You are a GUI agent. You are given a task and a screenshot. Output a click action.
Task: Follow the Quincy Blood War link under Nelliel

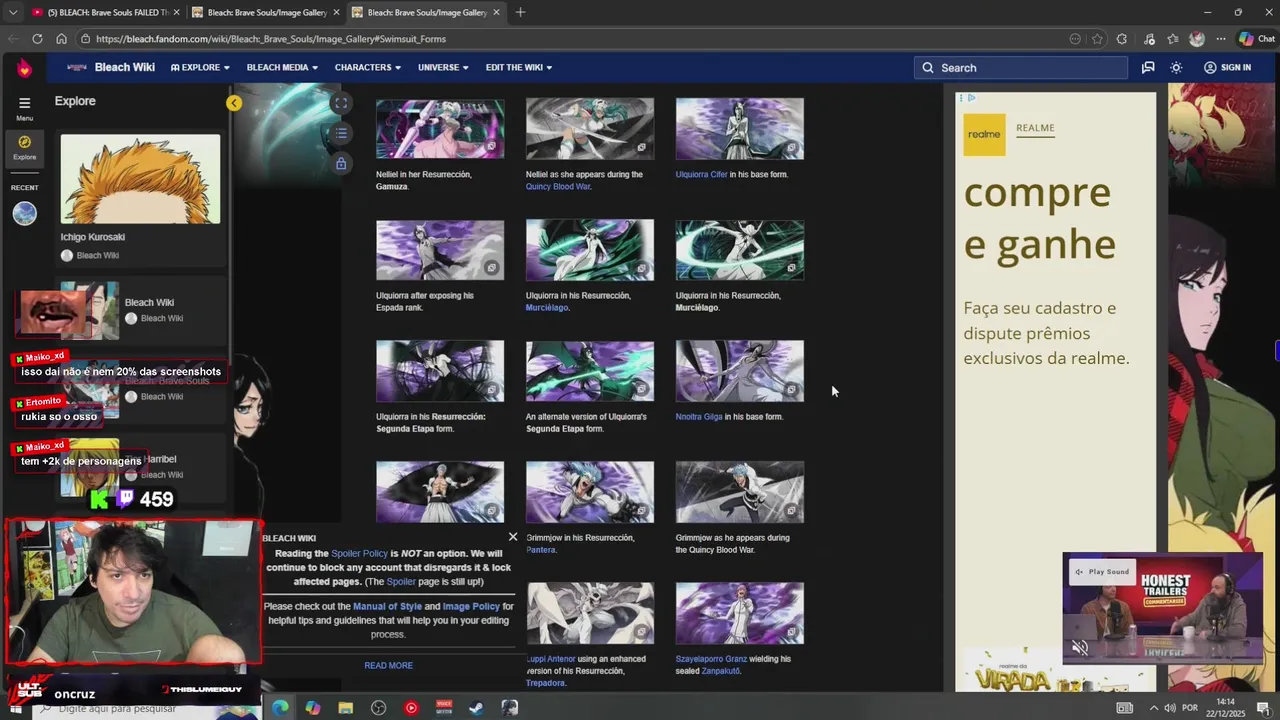tap(558, 187)
